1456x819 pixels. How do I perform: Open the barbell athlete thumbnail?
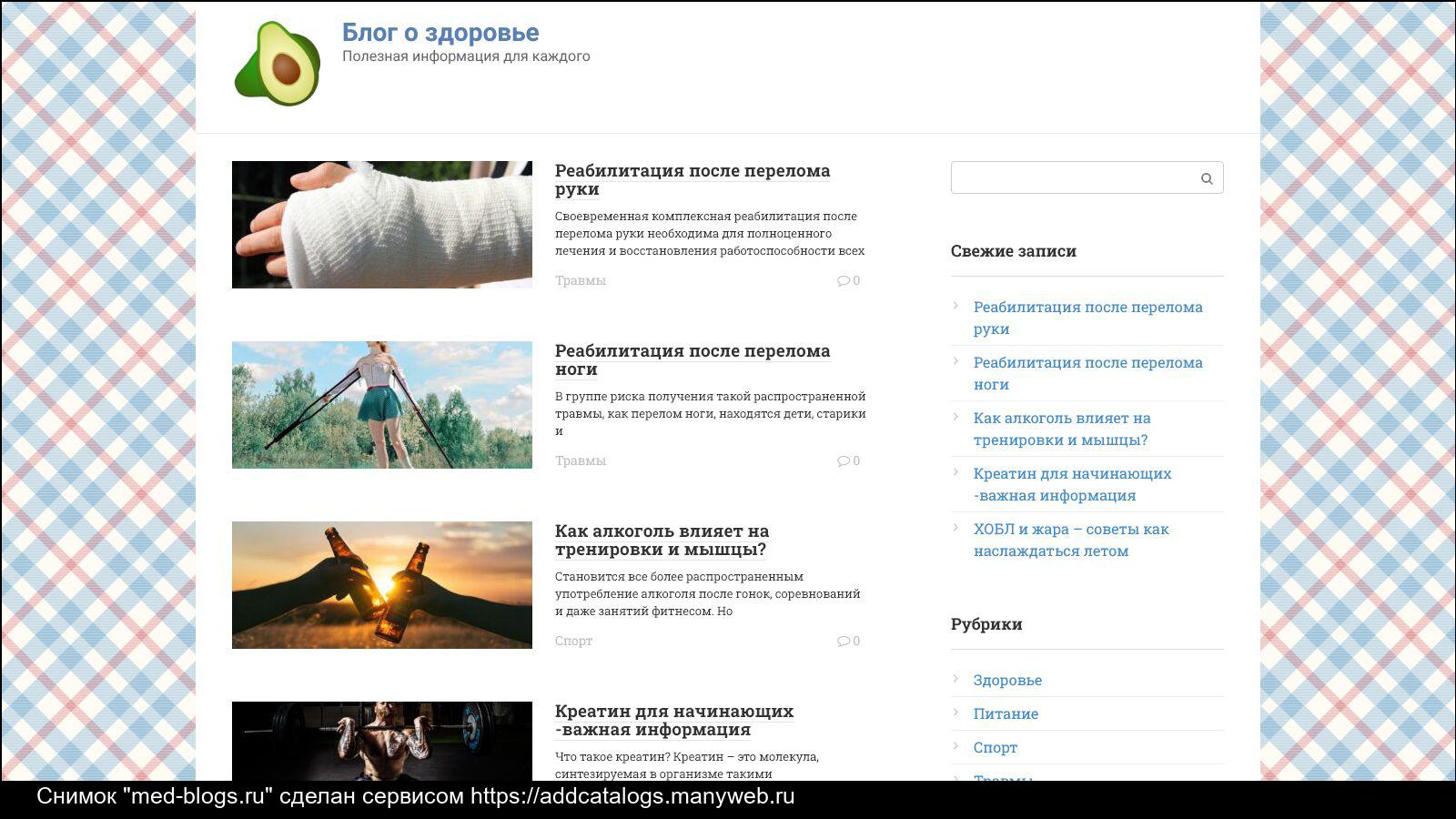[x=382, y=741]
